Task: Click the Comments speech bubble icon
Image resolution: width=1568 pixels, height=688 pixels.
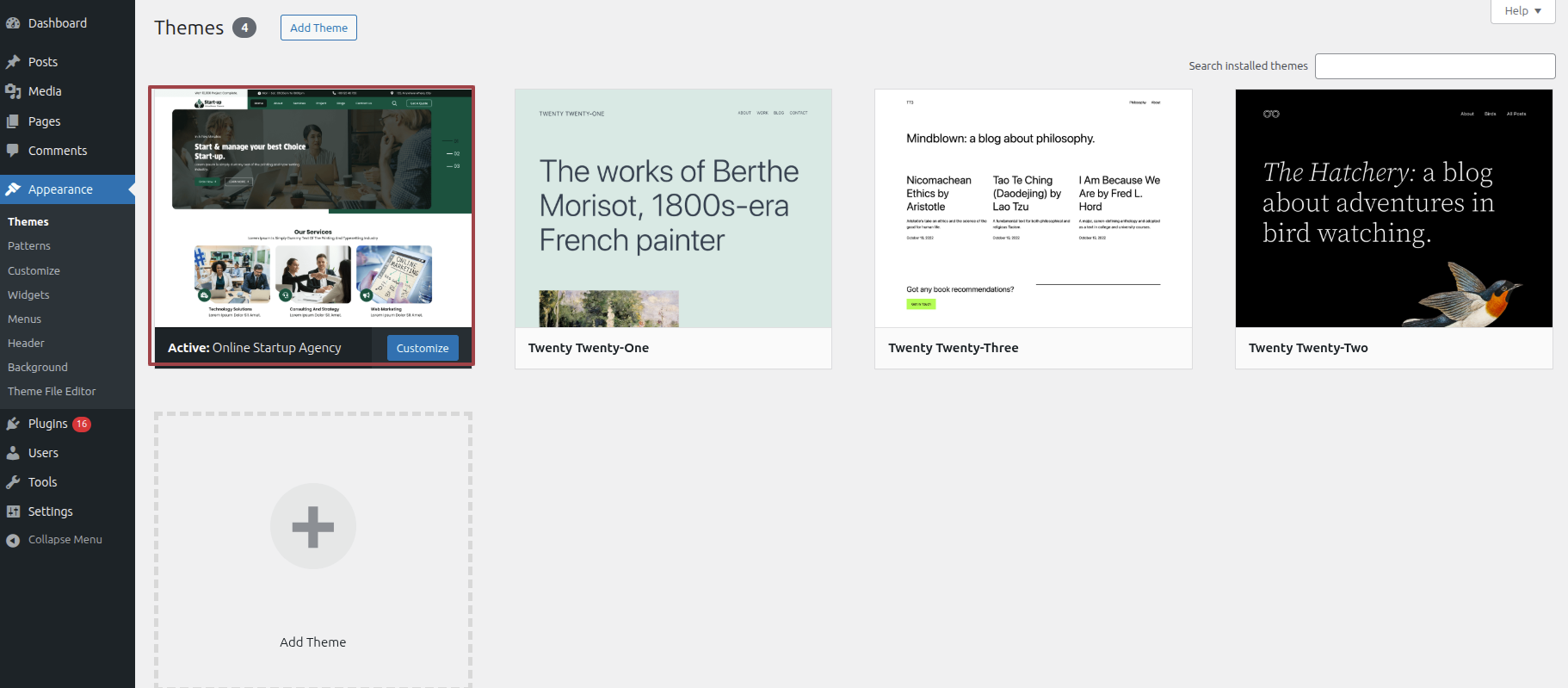Action: (13, 151)
